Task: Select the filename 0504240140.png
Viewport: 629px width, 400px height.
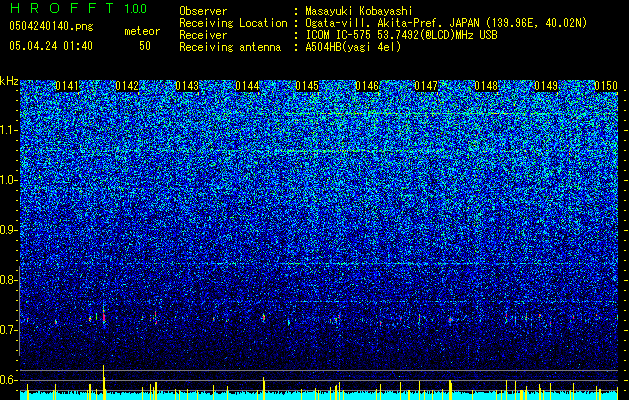Action: tap(51, 26)
